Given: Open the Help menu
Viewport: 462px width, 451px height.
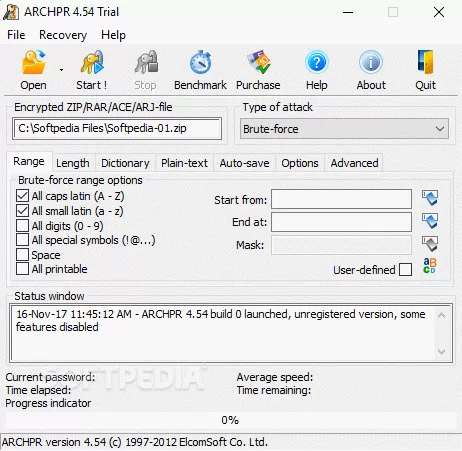Looking at the screenshot, I should coord(113,35).
